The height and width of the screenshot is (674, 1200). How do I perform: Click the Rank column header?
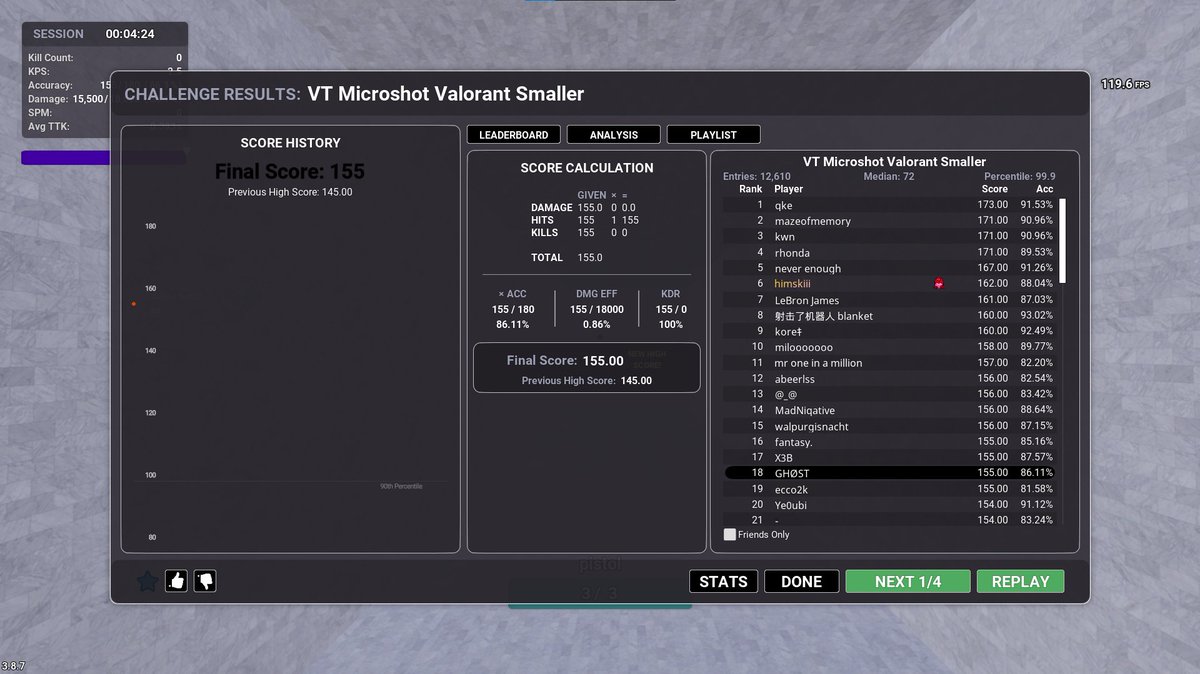(750, 189)
